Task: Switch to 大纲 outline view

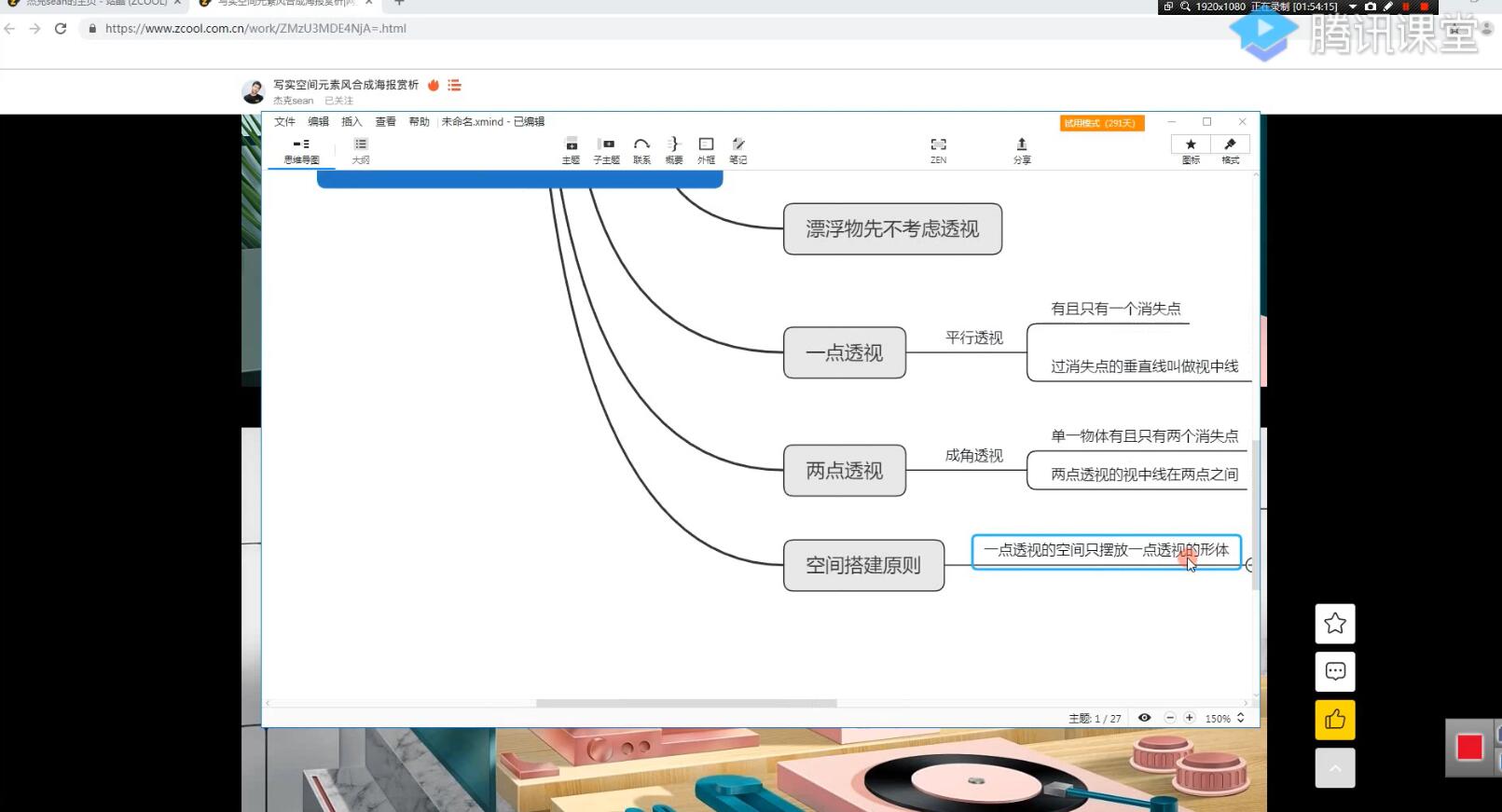Action: (361, 149)
